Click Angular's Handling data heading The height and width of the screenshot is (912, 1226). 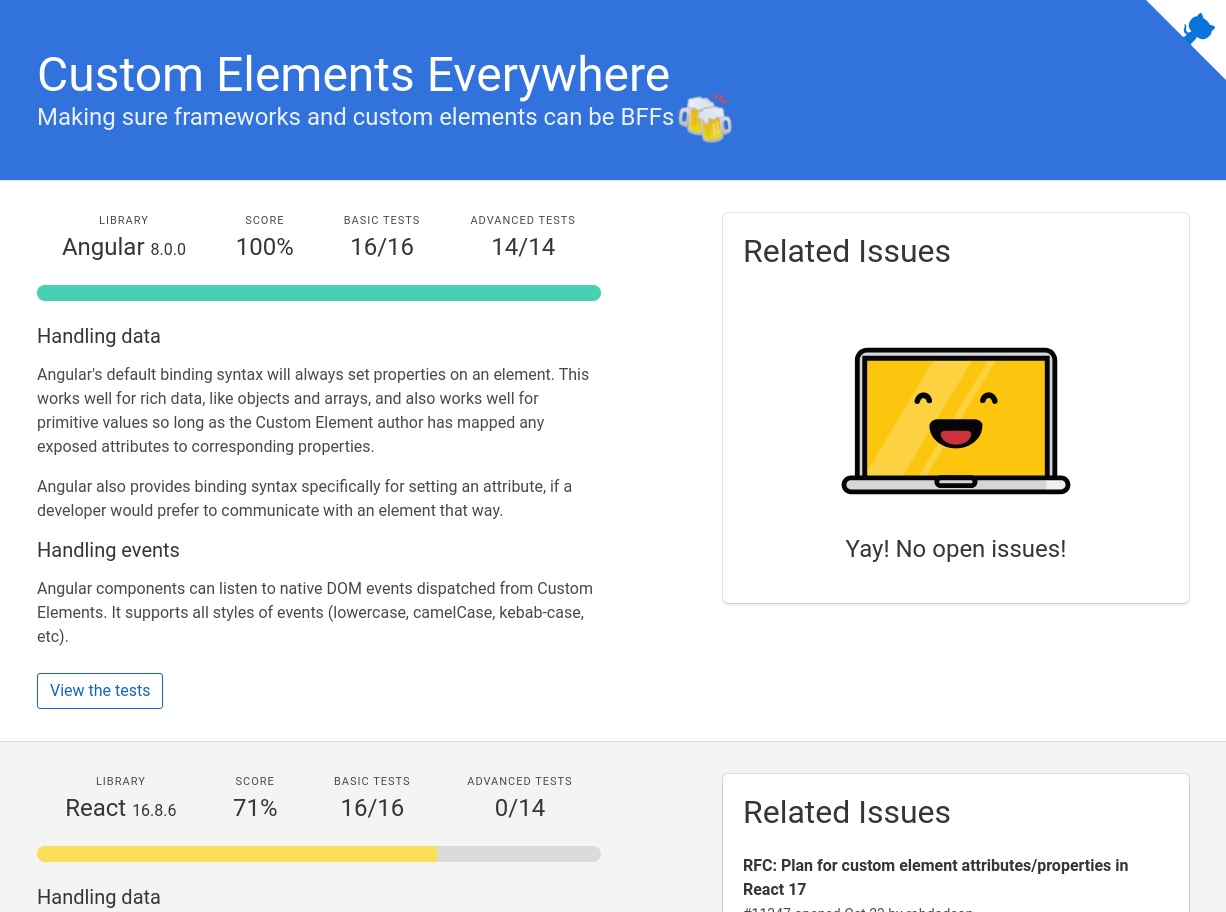[x=99, y=336]
